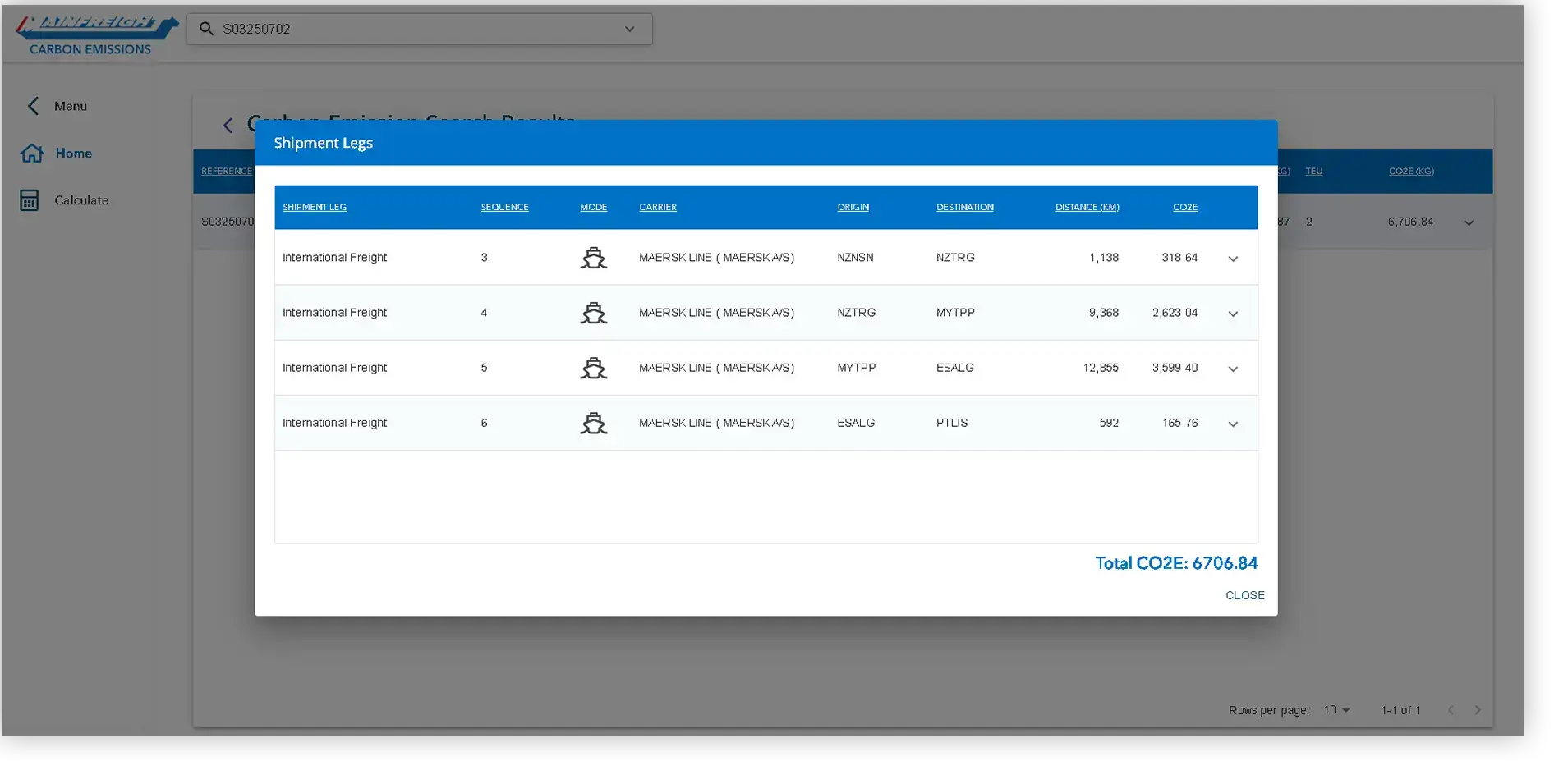Click ship mode icon for sequence 6

(593, 423)
